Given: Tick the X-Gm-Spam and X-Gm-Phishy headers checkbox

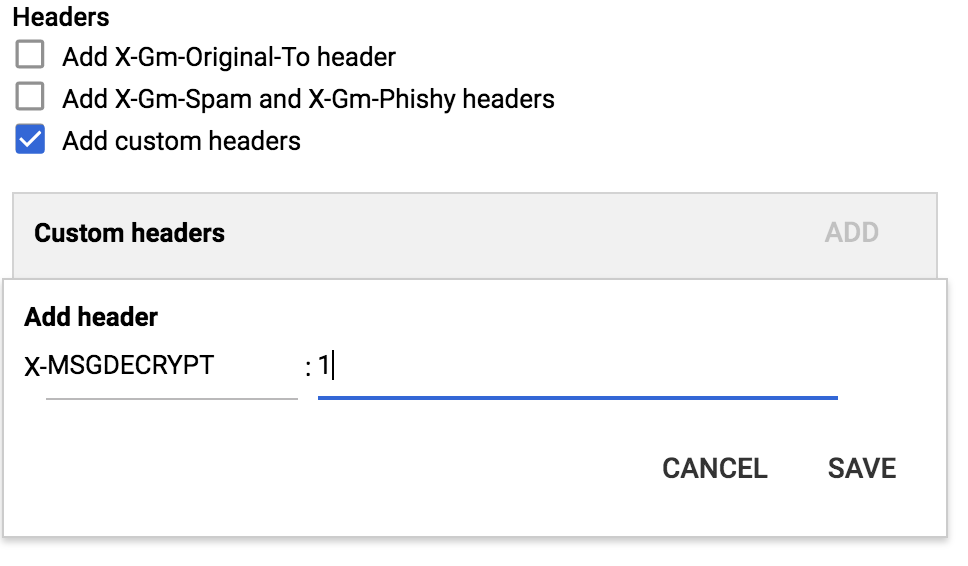Looking at the screenshot, I should click(30, 98).
